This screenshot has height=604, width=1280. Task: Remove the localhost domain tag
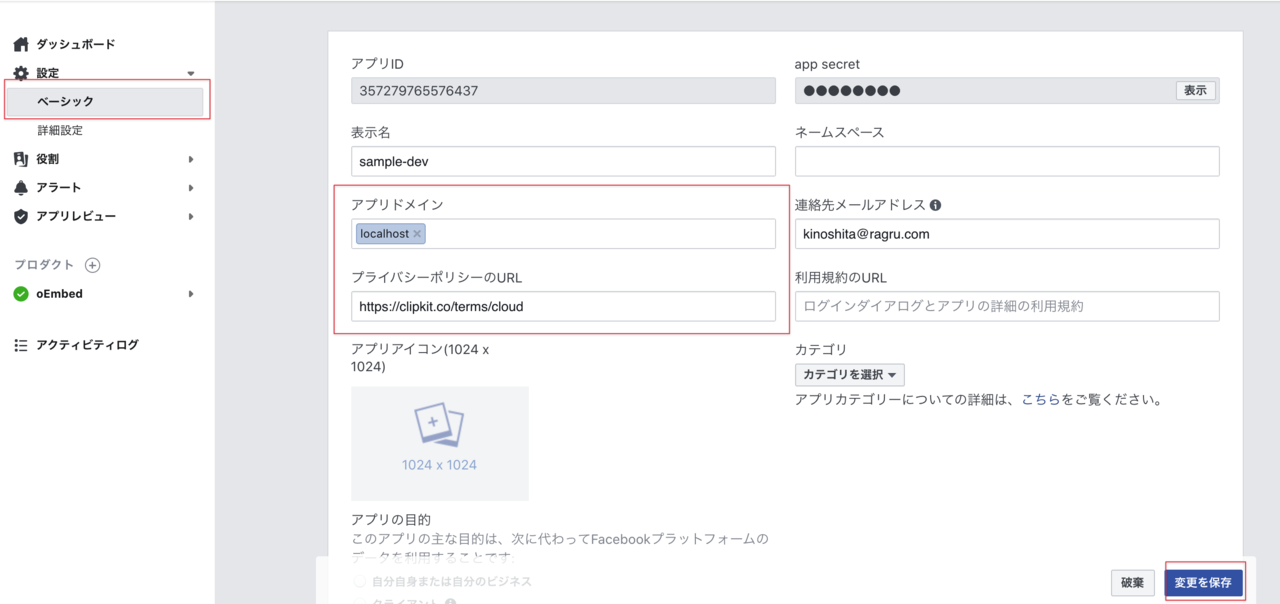pos(417,234)
